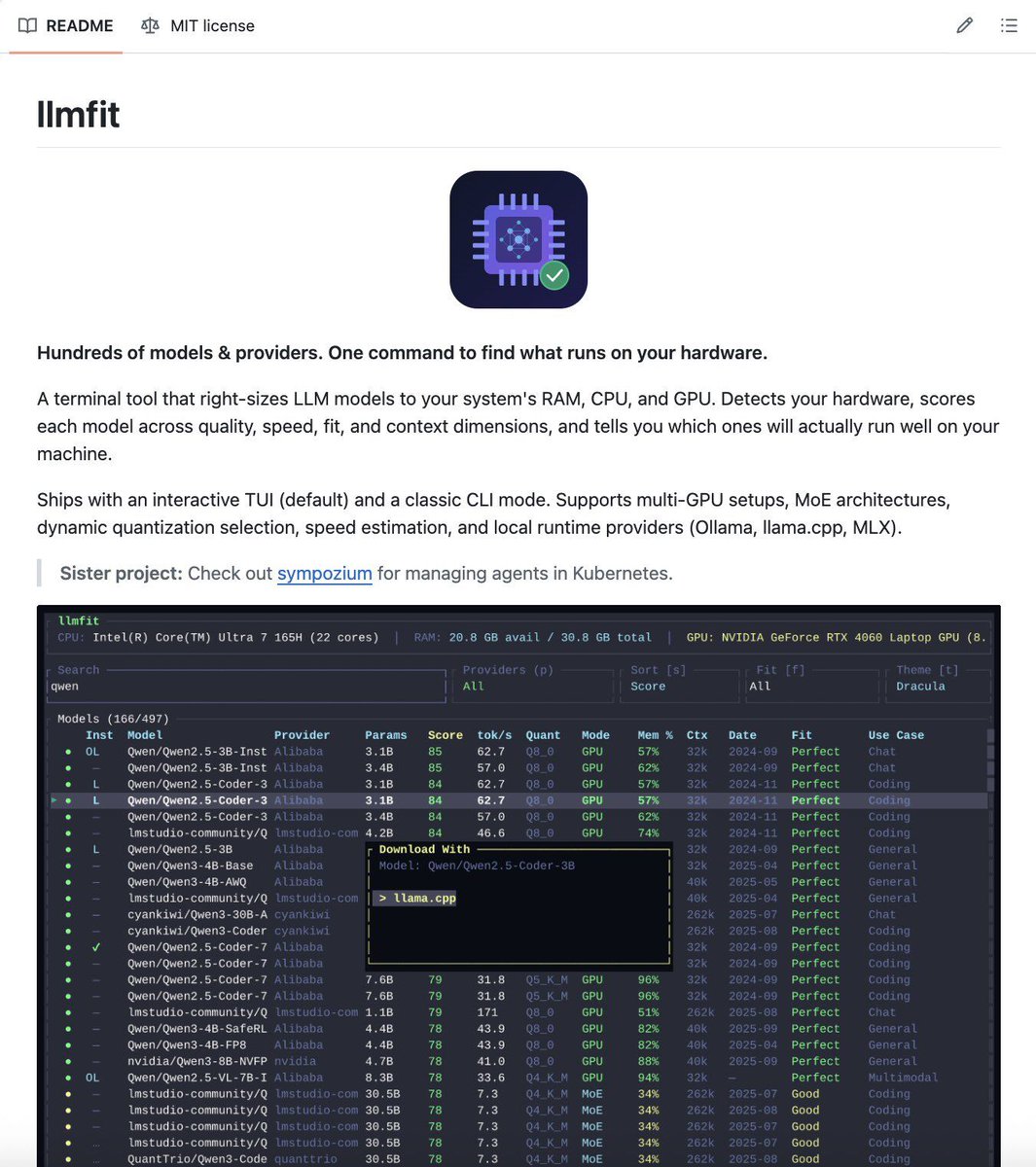The width and height of the screenshot is (1036, 1167).
Task: Open the README tab
Action: [x=66, y=25]
